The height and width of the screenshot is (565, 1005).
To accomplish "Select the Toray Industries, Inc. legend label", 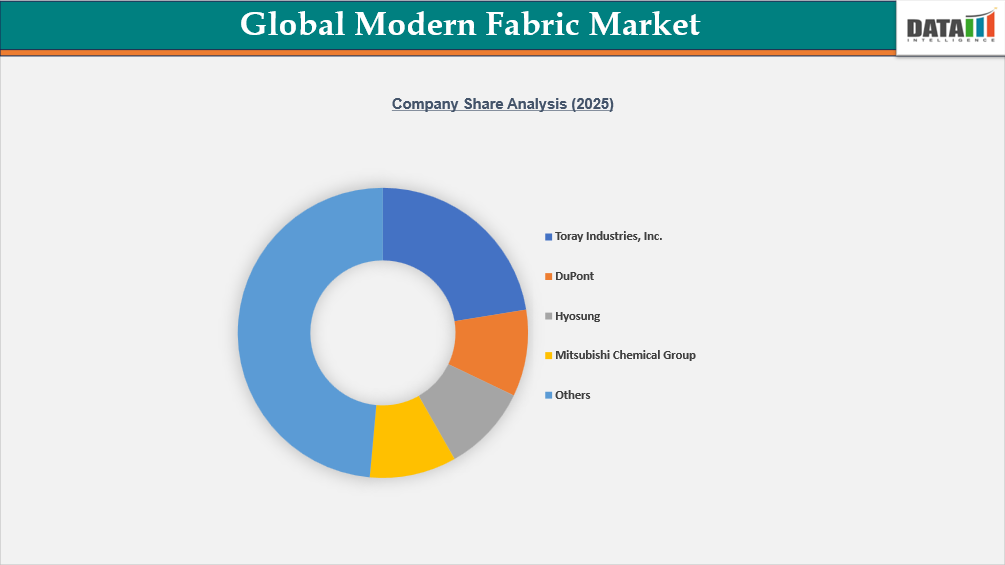I will 608,236.
